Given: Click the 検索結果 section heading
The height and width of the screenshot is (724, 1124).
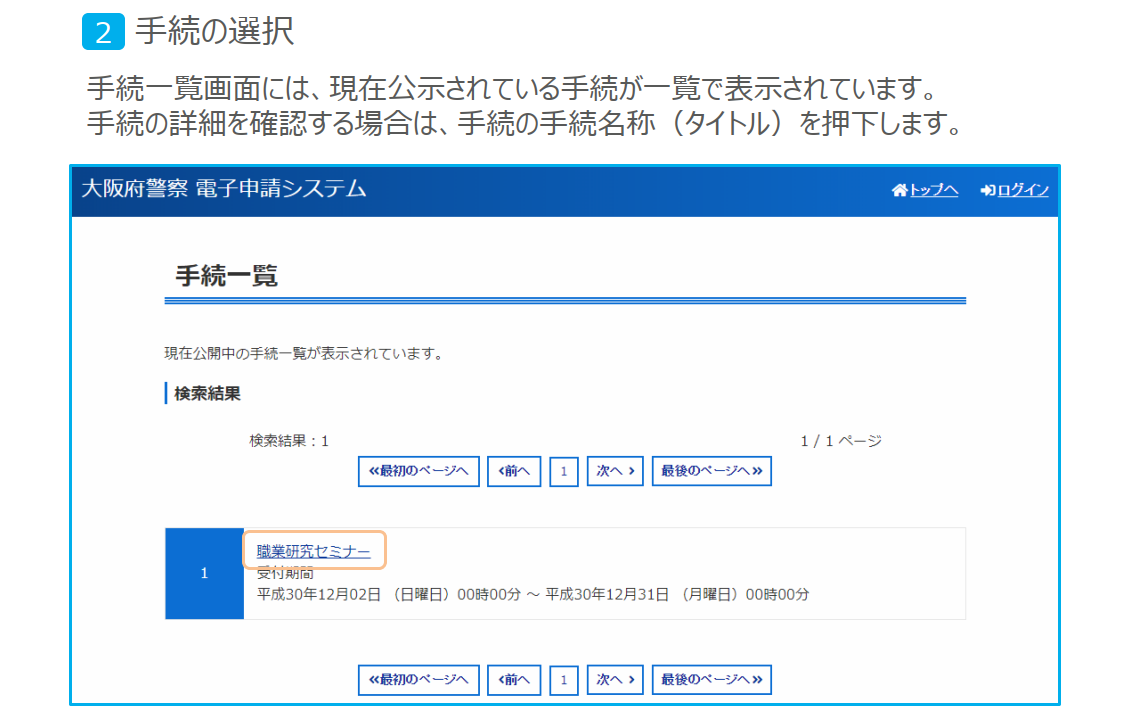Looking at the screenshot, I should pos(207,393).
